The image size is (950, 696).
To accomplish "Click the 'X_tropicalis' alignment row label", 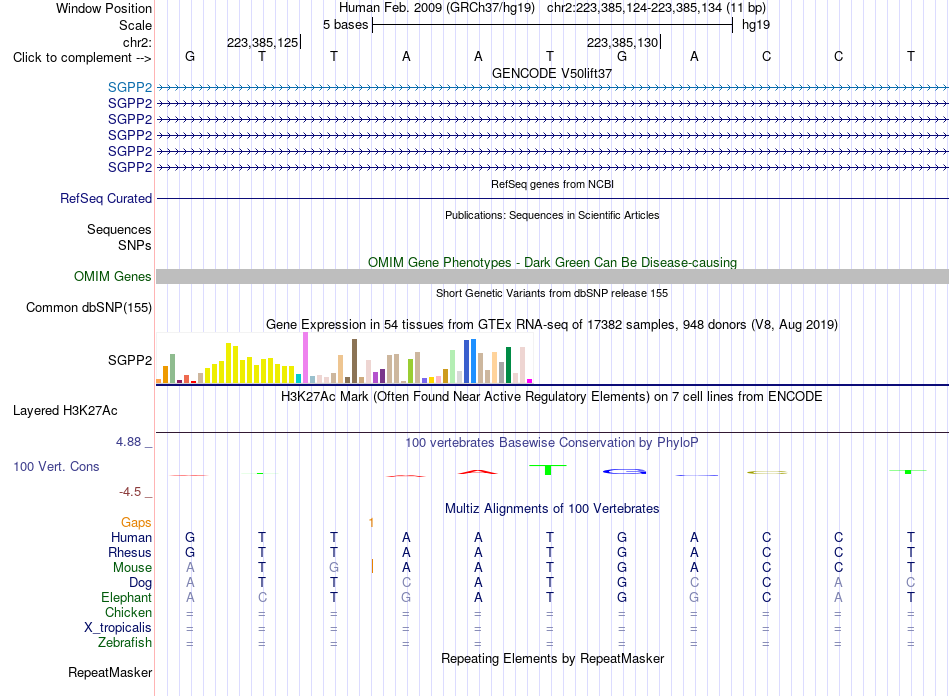I will 118,628.
